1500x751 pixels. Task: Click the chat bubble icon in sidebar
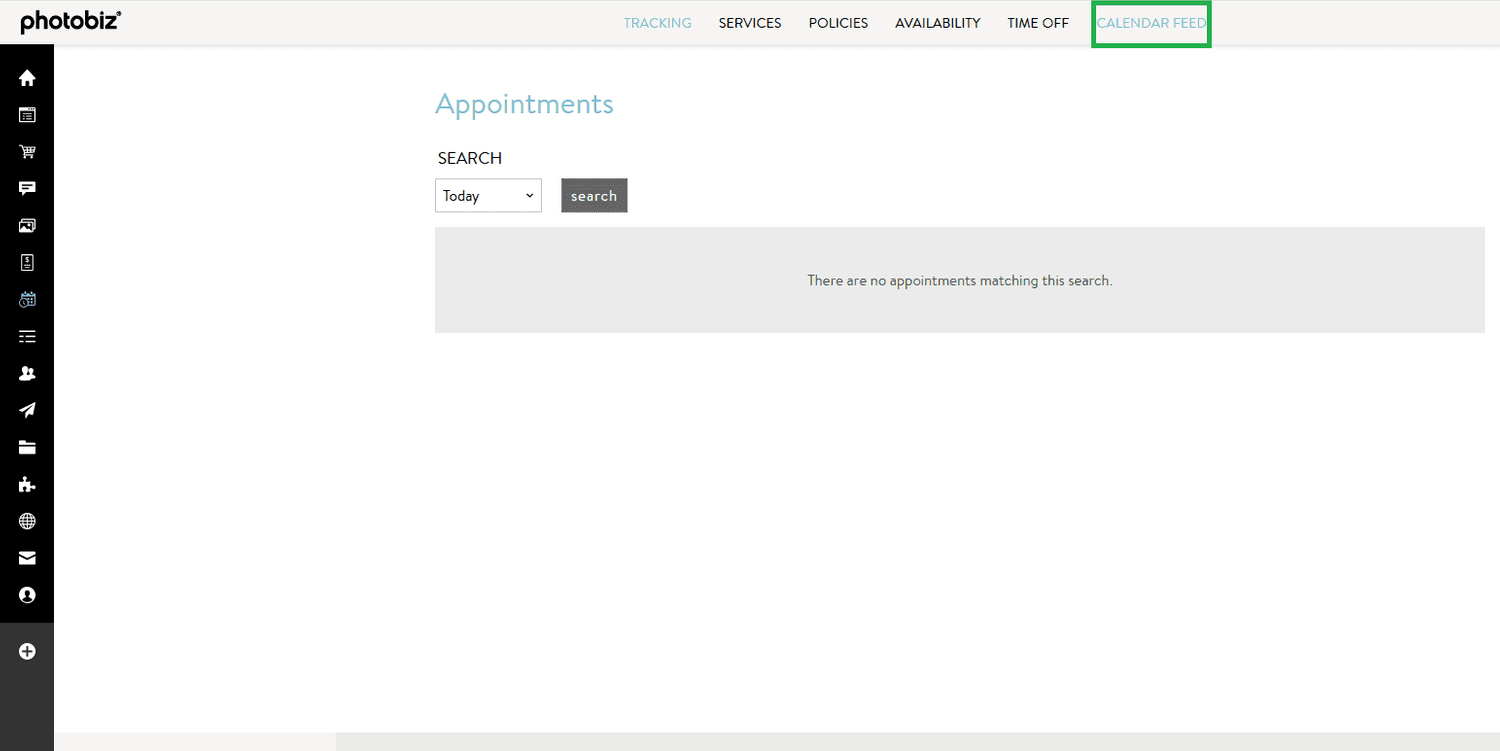27,189
